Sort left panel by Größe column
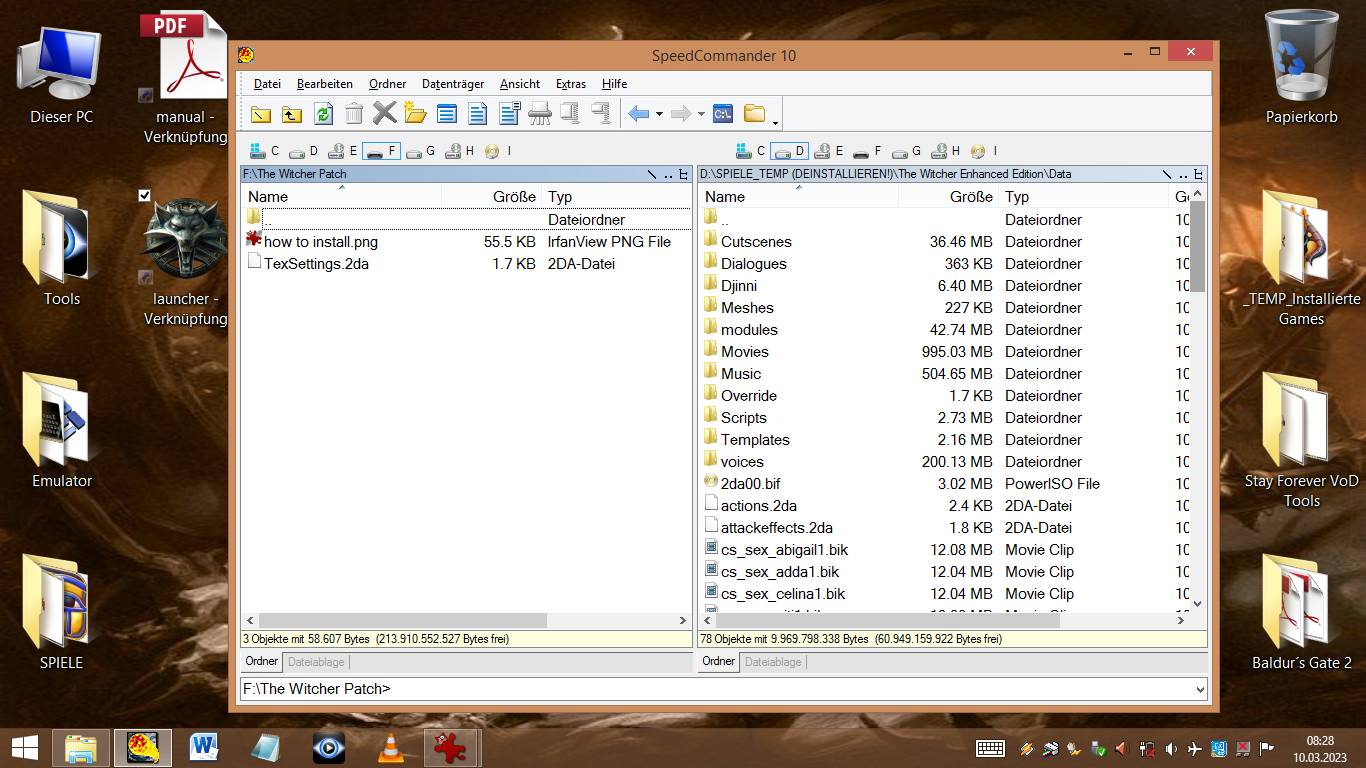1366x768 pixels. point(491,197)
